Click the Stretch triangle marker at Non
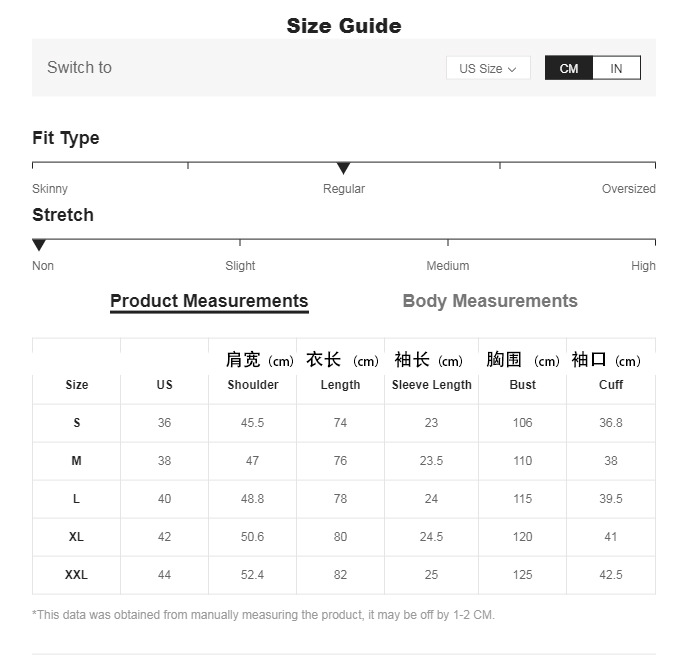 pos(39,245)
